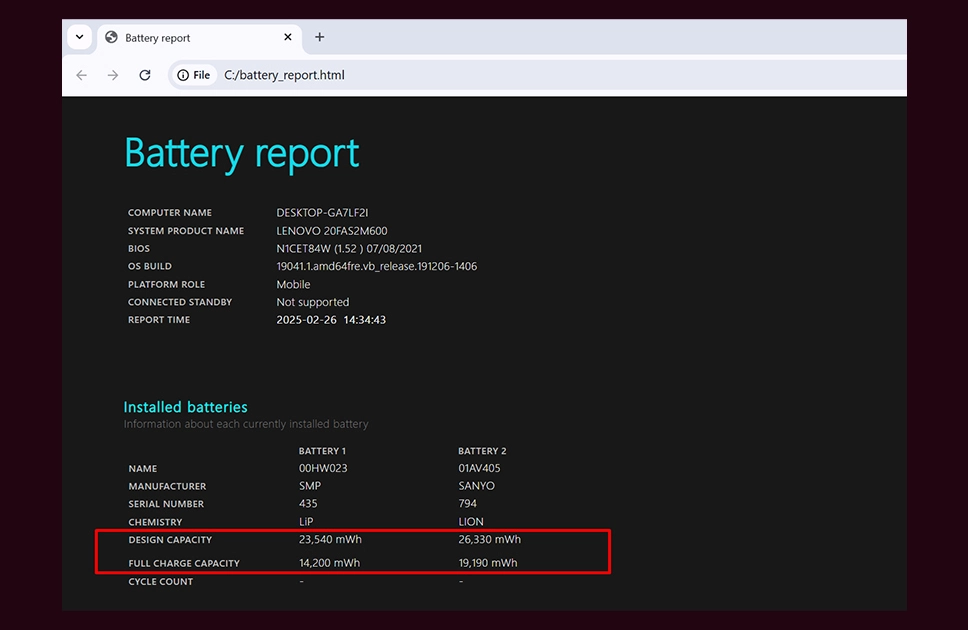This screenshot has height=630, width=968.
Task: Select connected standby value Not supported
Action: coord(312,302)
